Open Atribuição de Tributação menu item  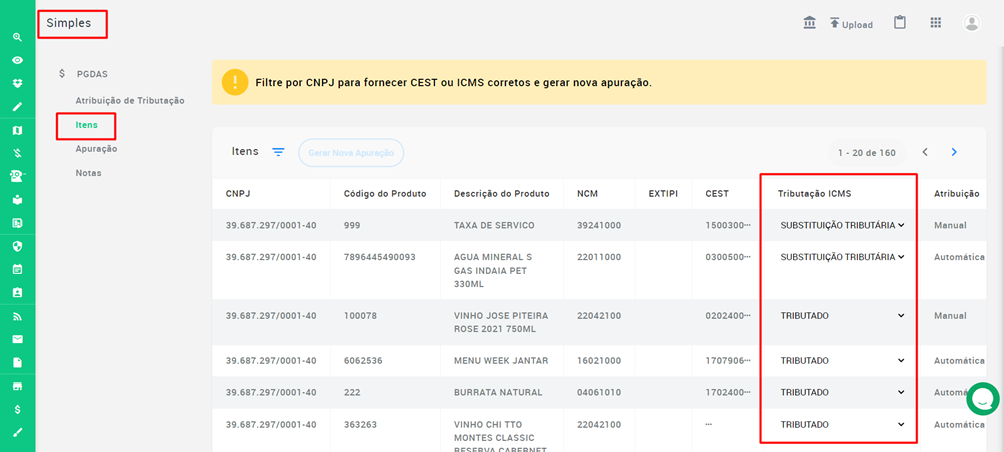(x=130, y=101)
